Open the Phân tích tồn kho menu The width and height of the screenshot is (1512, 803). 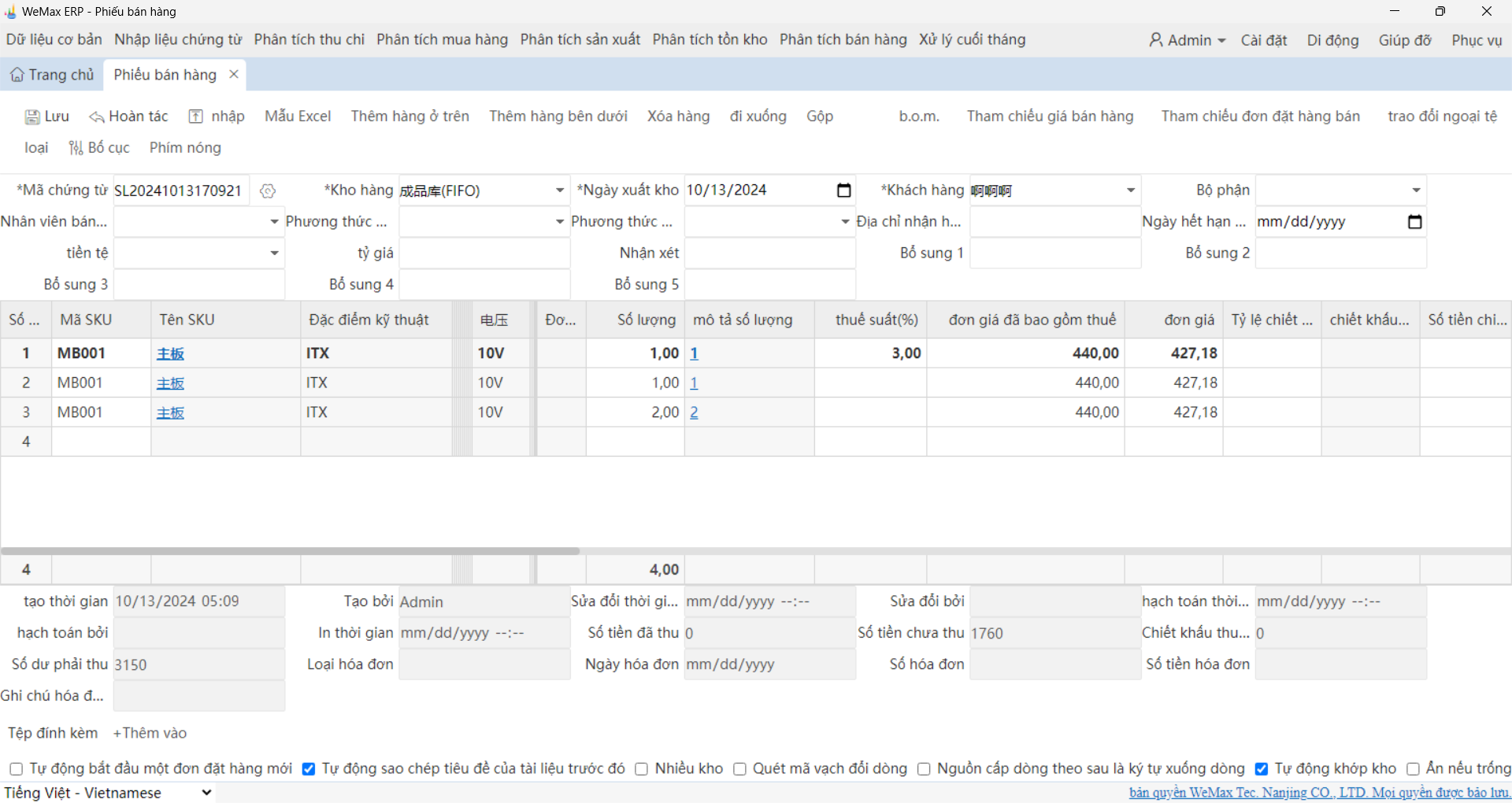coord(710,39)
